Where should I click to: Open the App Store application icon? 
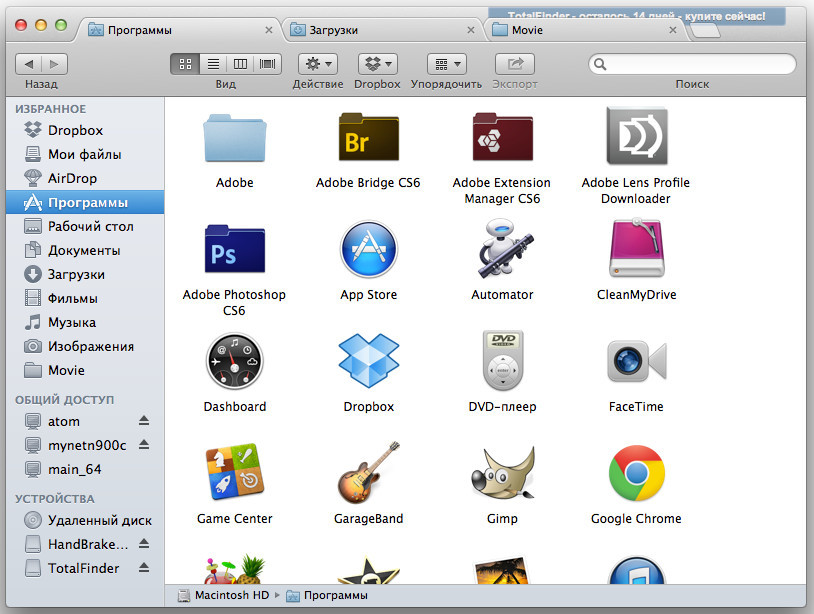point(368,250)
